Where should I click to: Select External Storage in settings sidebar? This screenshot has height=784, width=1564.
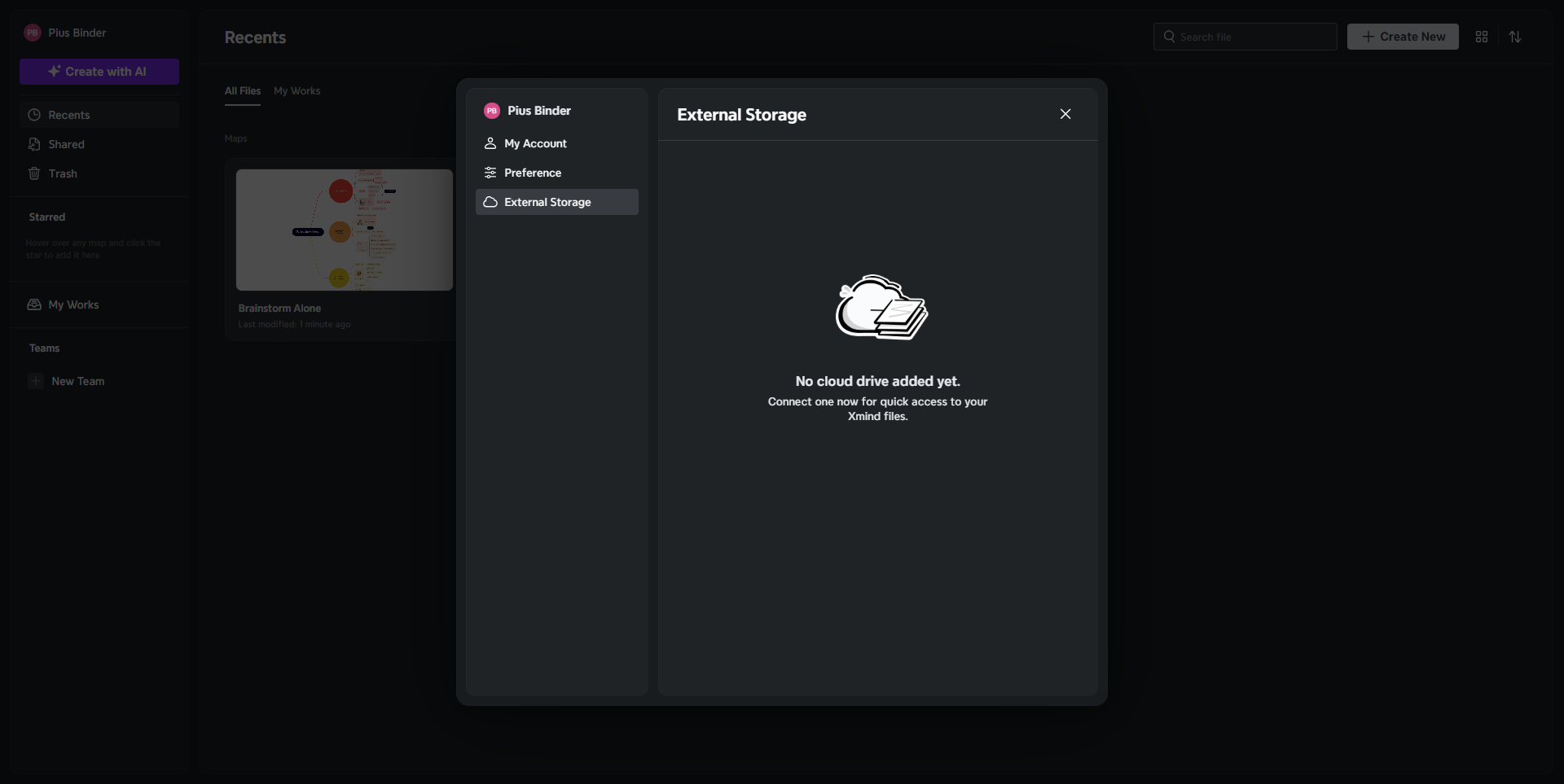coord(547,202)
